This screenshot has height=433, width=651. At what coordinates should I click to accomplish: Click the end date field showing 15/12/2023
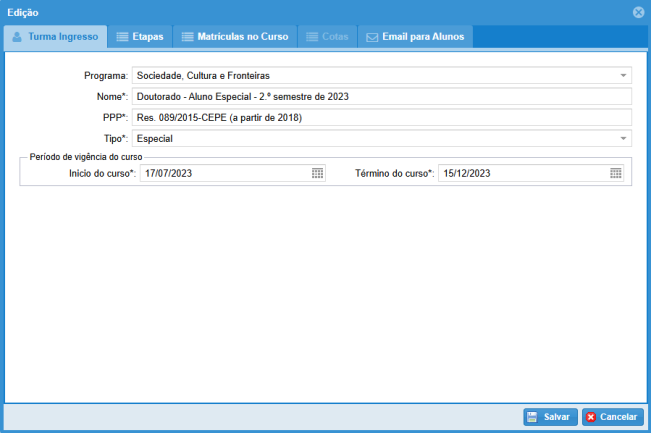(522, 173)
